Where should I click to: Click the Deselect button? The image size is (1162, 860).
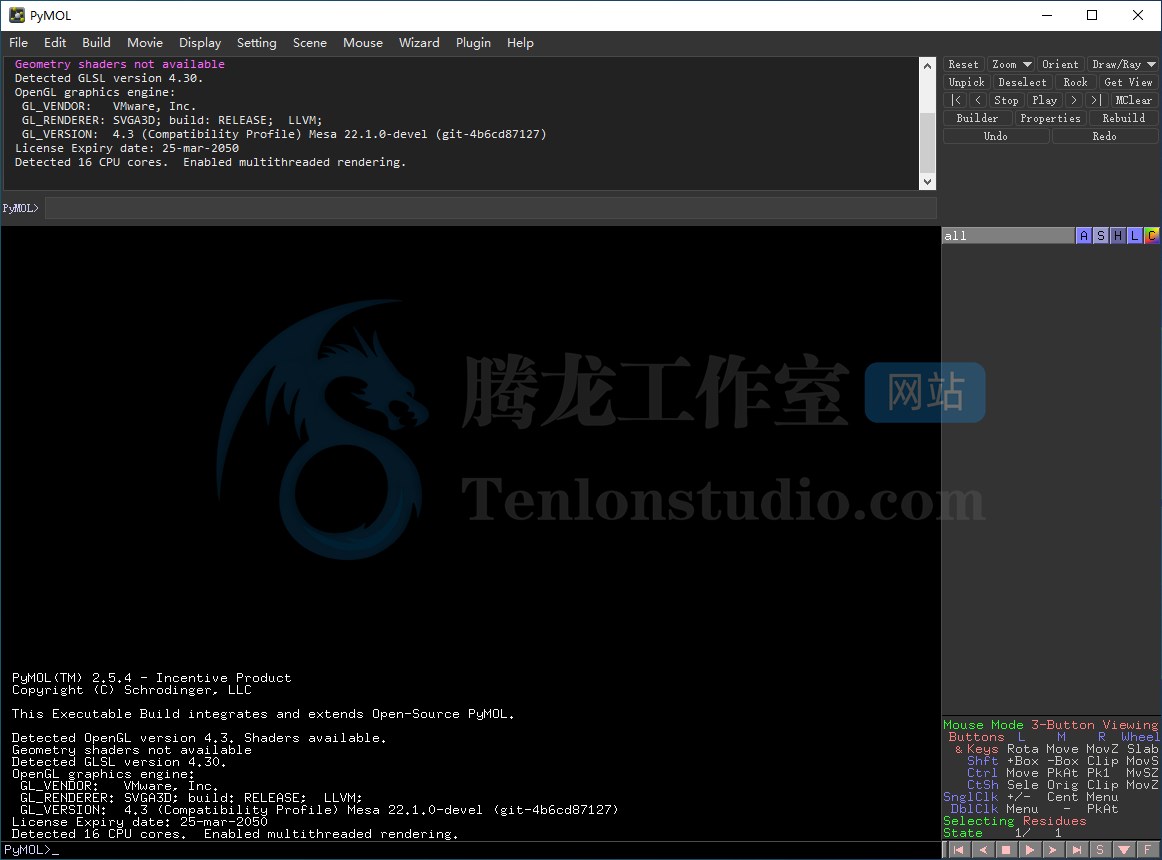coord(1022,82)
